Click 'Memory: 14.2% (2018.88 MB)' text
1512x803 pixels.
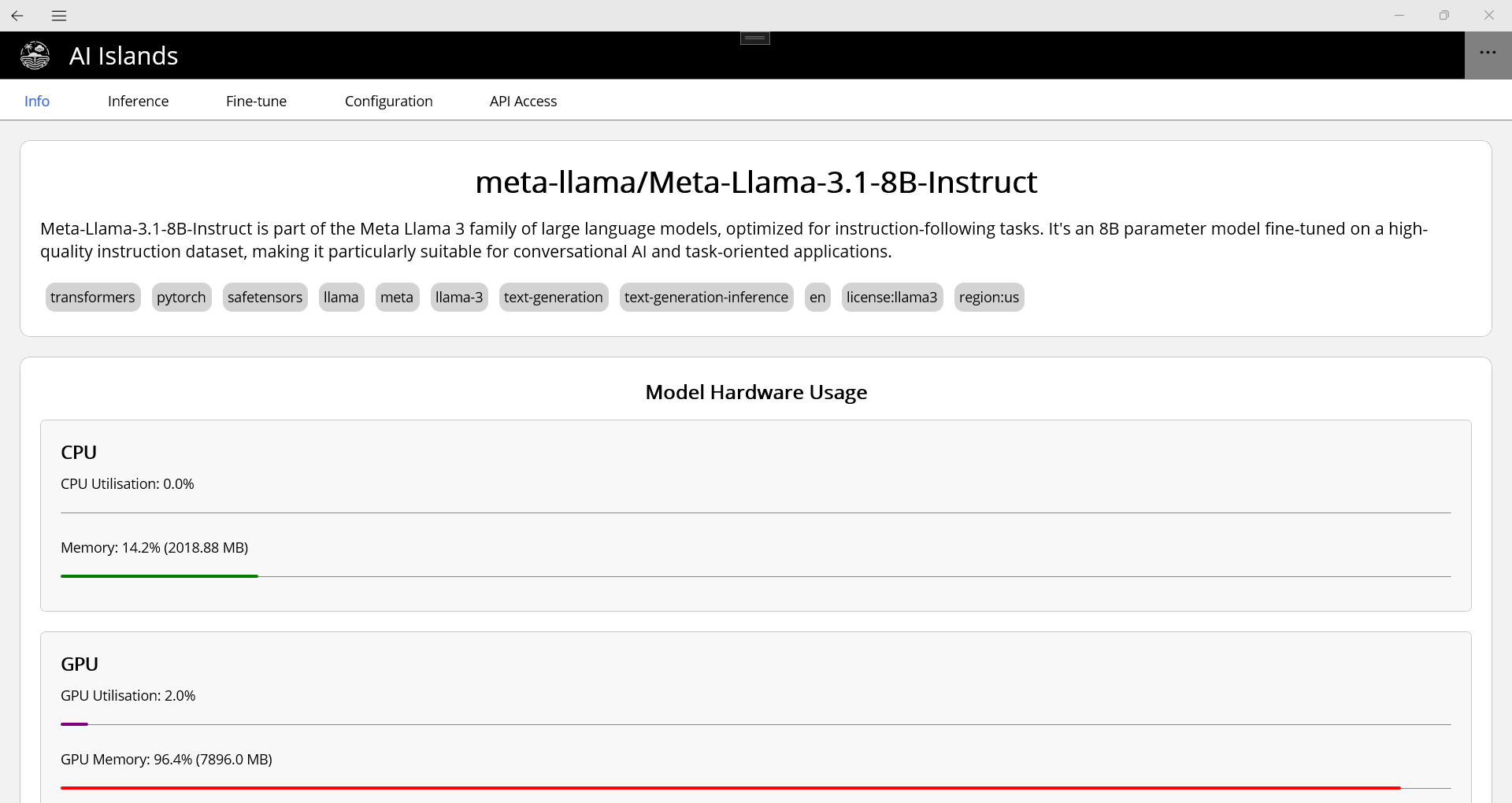(154, 548)
